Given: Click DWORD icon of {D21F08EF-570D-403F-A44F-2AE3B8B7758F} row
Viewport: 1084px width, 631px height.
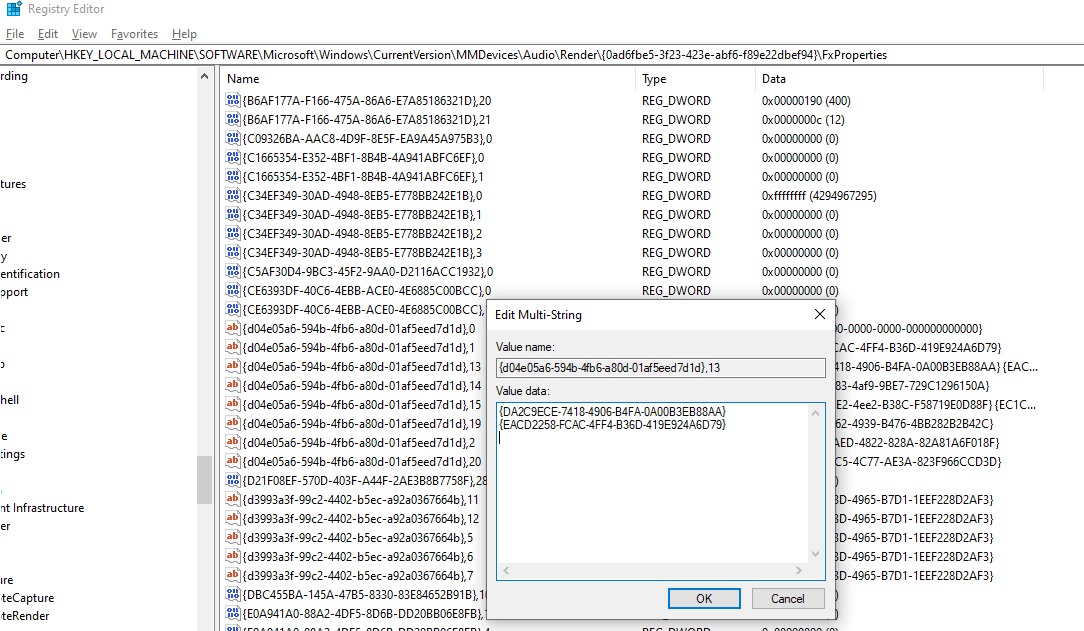Looking at the screenshot, I should (233, 480).
